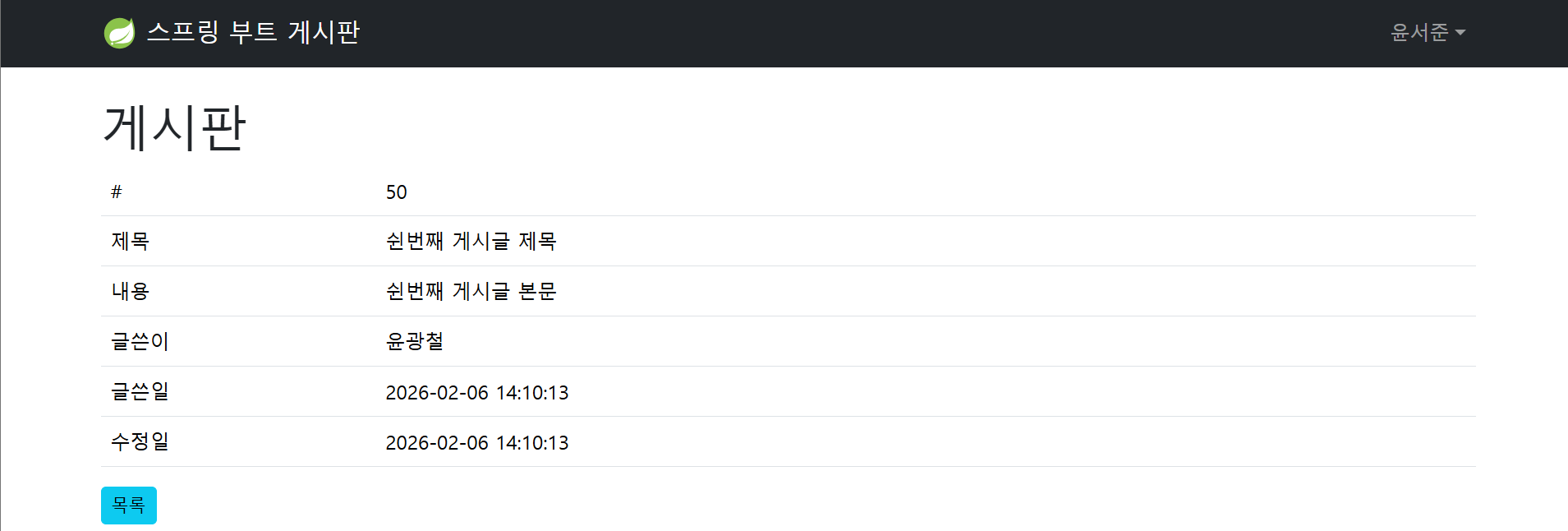Click the 제목 row label
1568x531 pixels.
coord(130,241)
